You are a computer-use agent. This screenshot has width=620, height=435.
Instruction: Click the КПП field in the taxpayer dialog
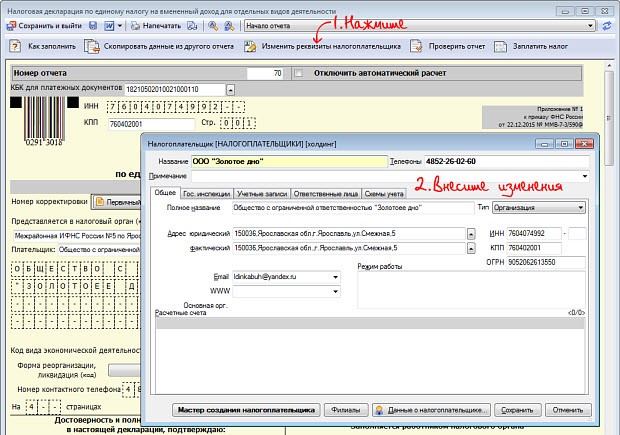534,248
